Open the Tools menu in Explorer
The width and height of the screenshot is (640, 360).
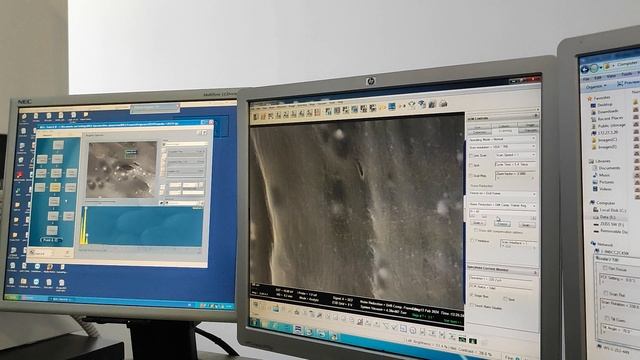(x=626, y=75)
